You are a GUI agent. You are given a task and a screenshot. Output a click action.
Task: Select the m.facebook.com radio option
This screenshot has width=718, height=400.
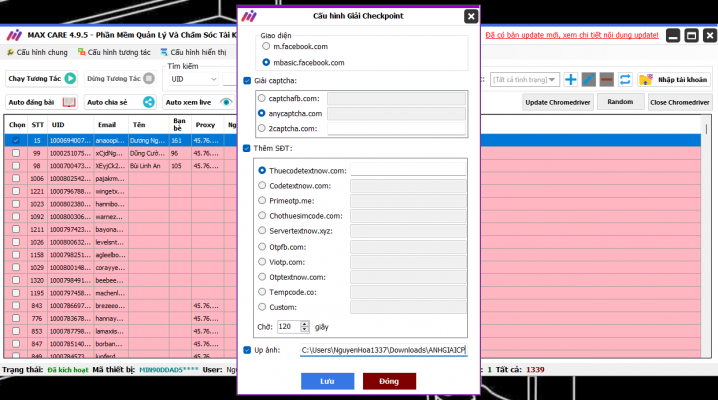point(265,46)
